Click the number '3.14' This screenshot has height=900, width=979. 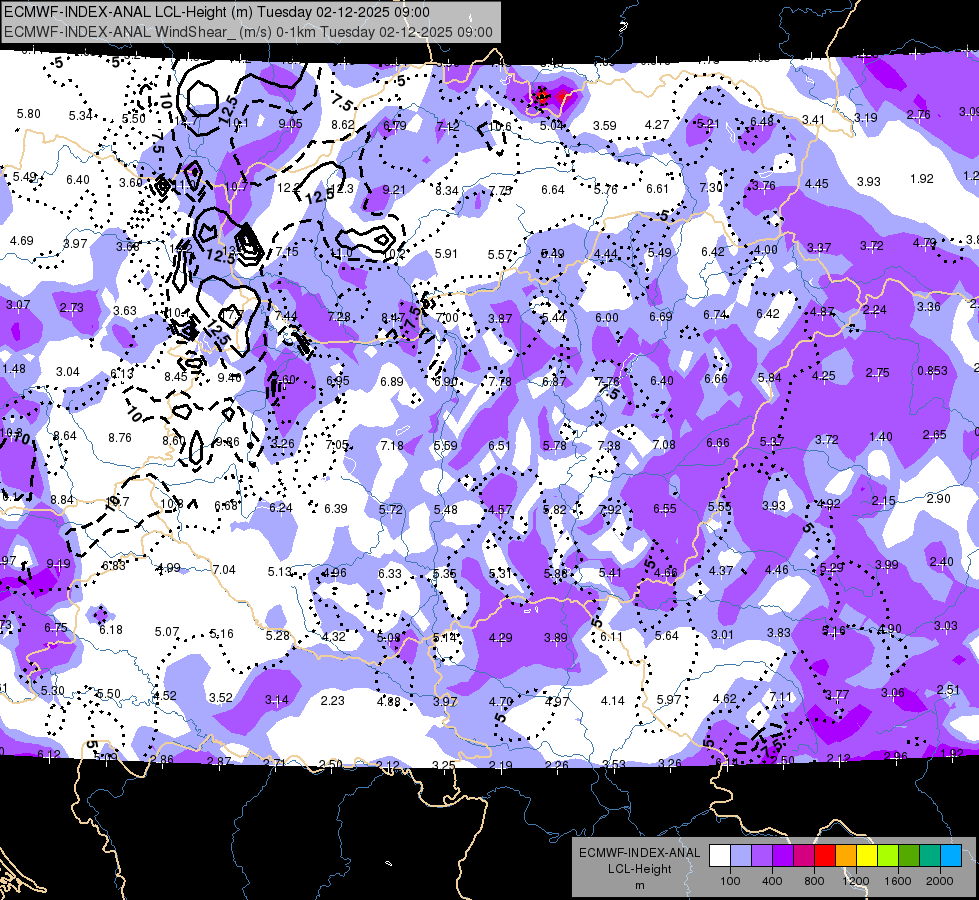click(x=277, y=700)
